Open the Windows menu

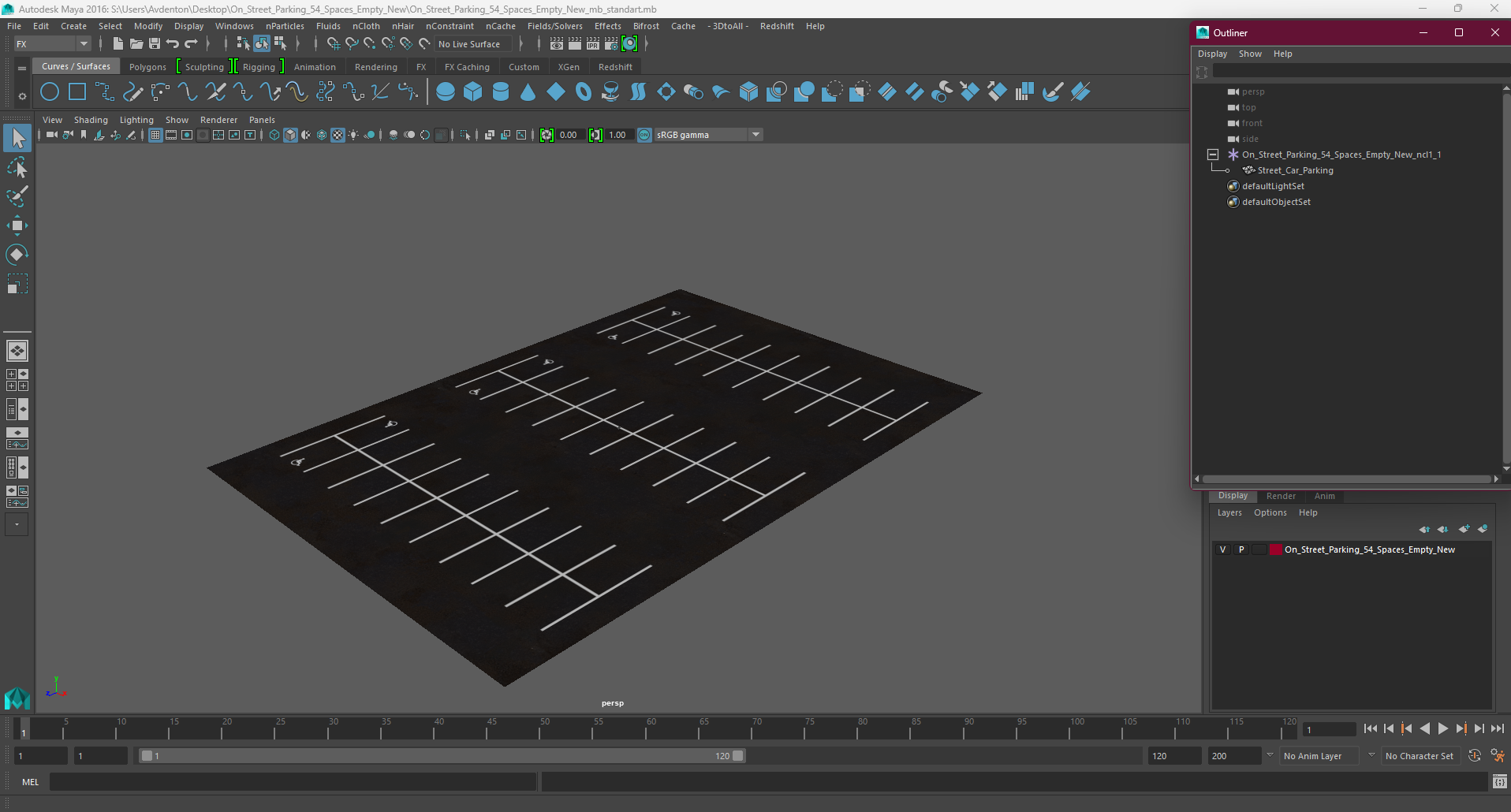point(234,26)
